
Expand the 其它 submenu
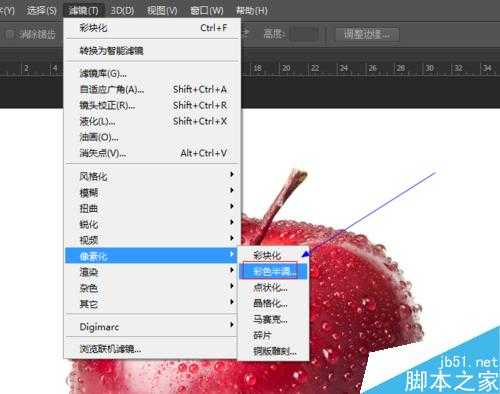click(x=152, y=304)
